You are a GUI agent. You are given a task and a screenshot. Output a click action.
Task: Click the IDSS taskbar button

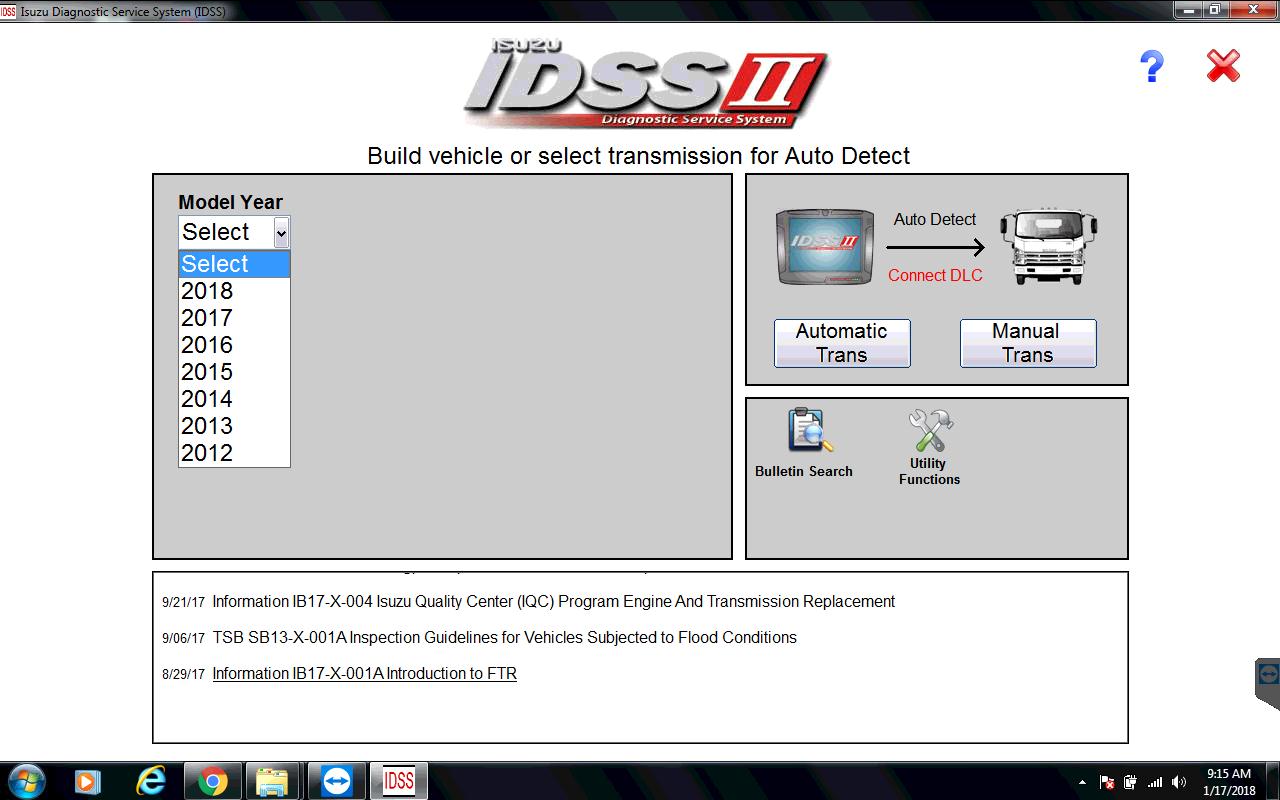(398, 781)
